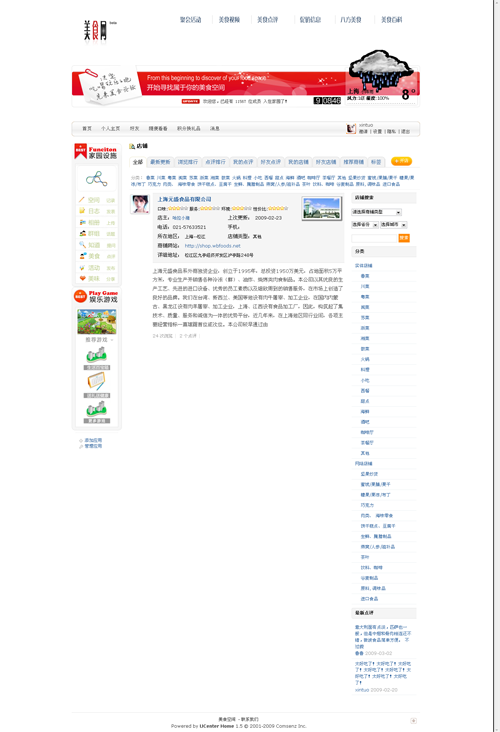Click the 美食网 site logo
Screen dimensions: 500x732
[96, 30]
